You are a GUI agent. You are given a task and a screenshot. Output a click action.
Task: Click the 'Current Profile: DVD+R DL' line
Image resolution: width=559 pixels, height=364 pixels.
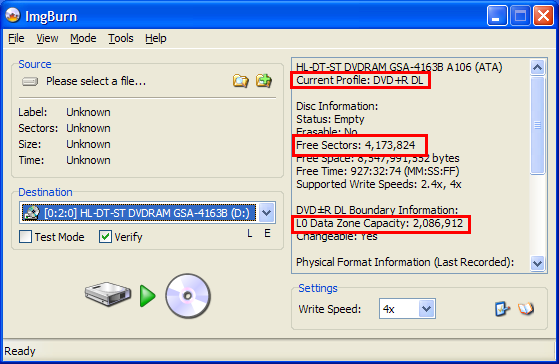tap(360, 80)
